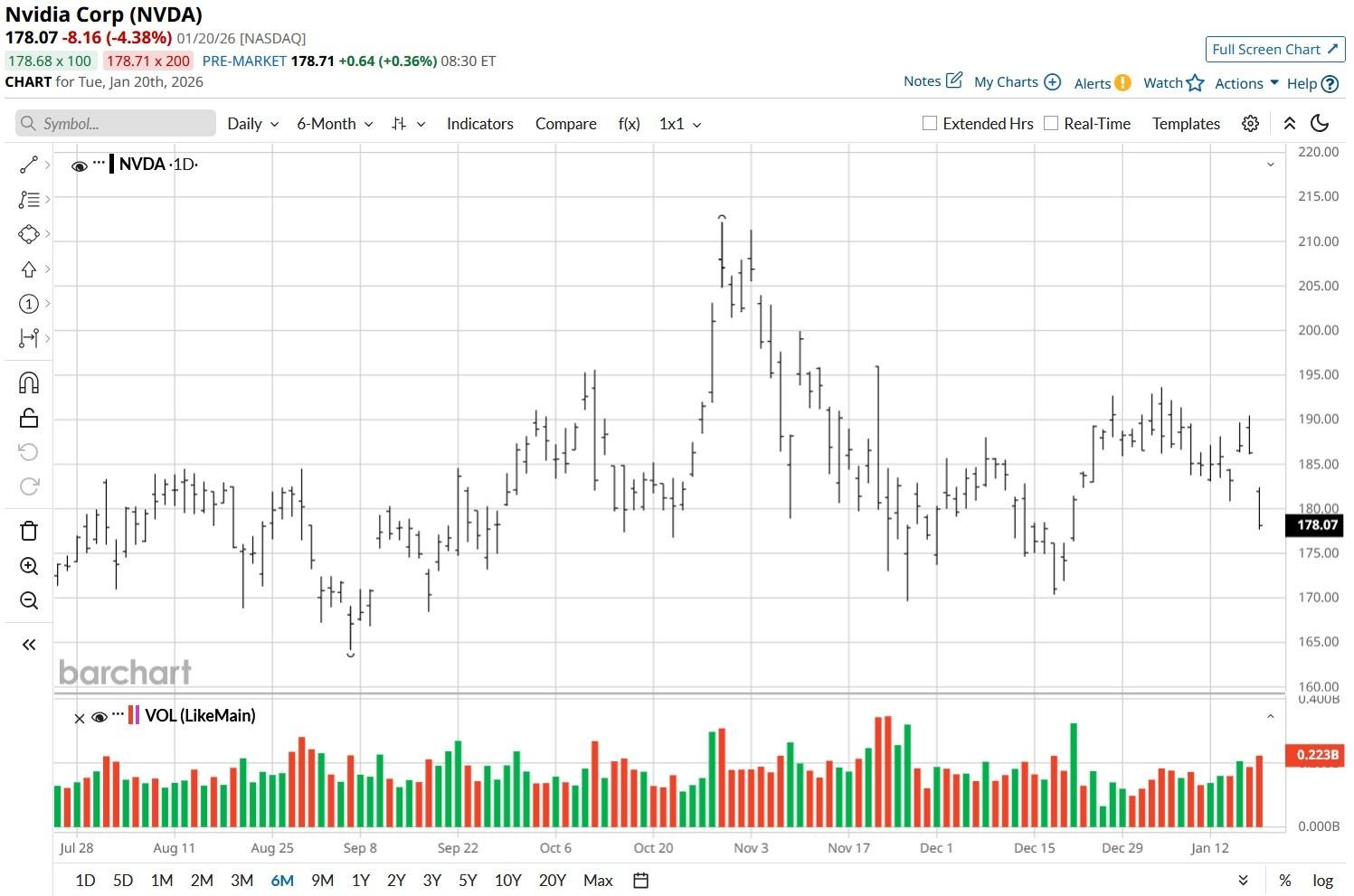
Task: Expand the VOL pane
Action: pos(1270,716)
